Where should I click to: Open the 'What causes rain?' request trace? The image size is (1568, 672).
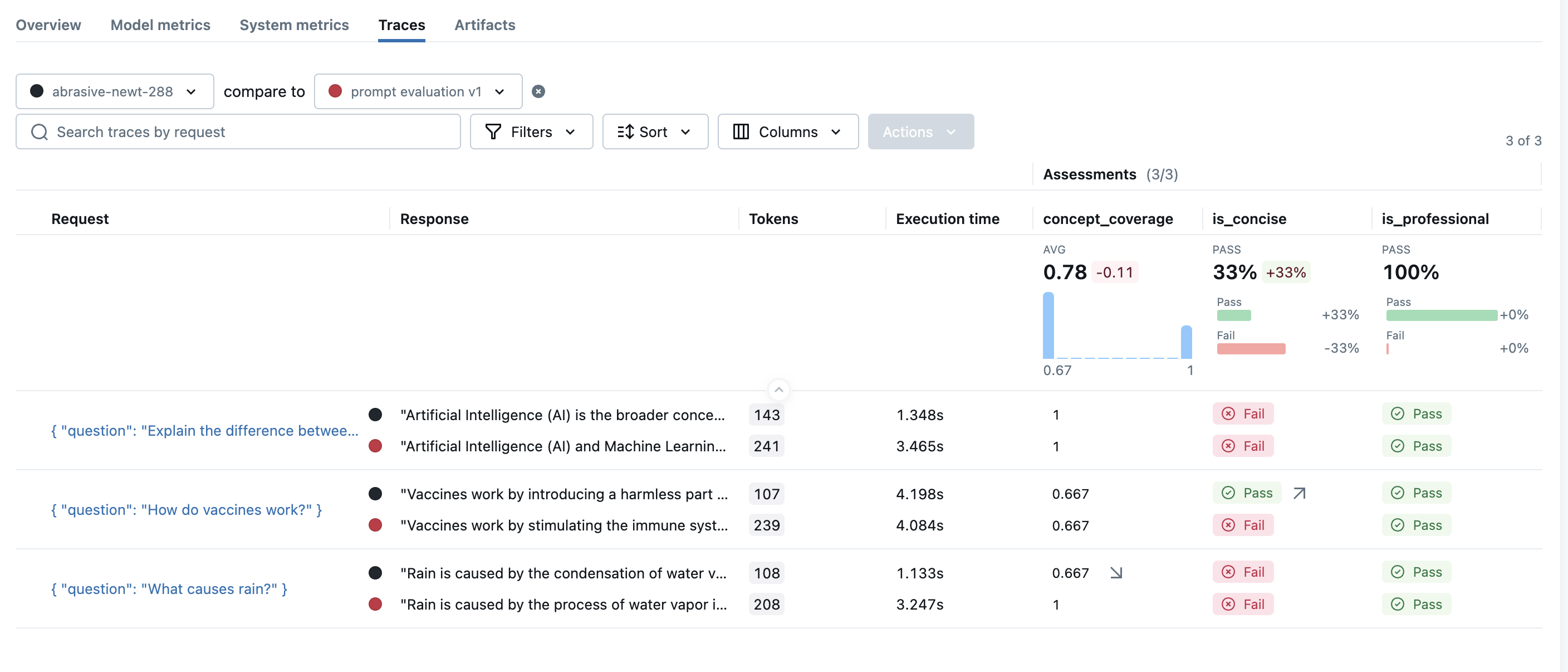click(169, 588)
